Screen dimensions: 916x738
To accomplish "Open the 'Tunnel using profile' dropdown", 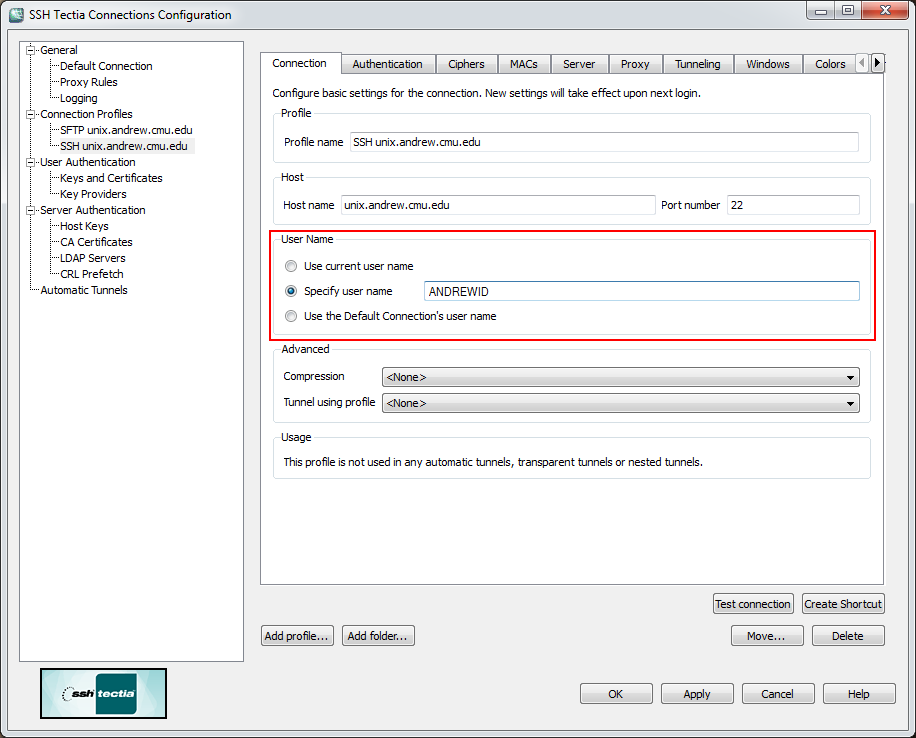I will pos(620,403).
